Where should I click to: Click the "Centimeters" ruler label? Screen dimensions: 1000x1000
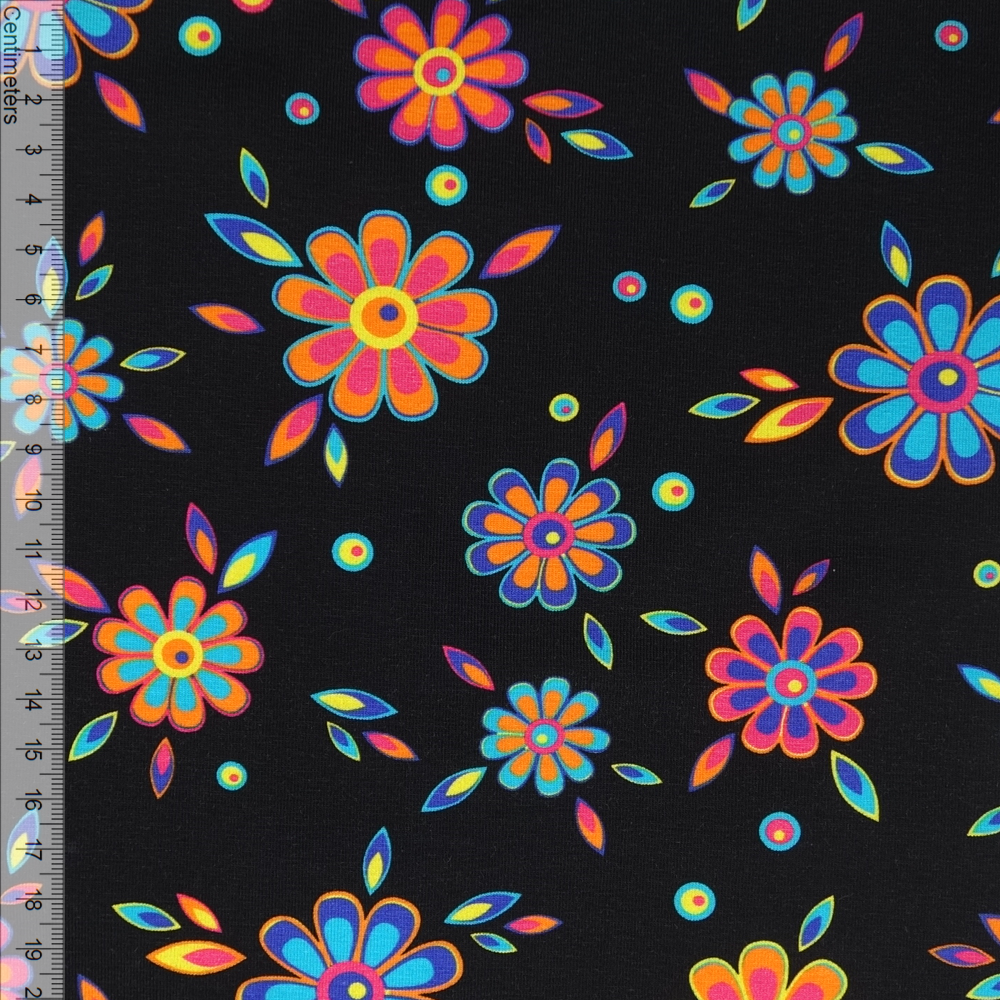point(11,64)
